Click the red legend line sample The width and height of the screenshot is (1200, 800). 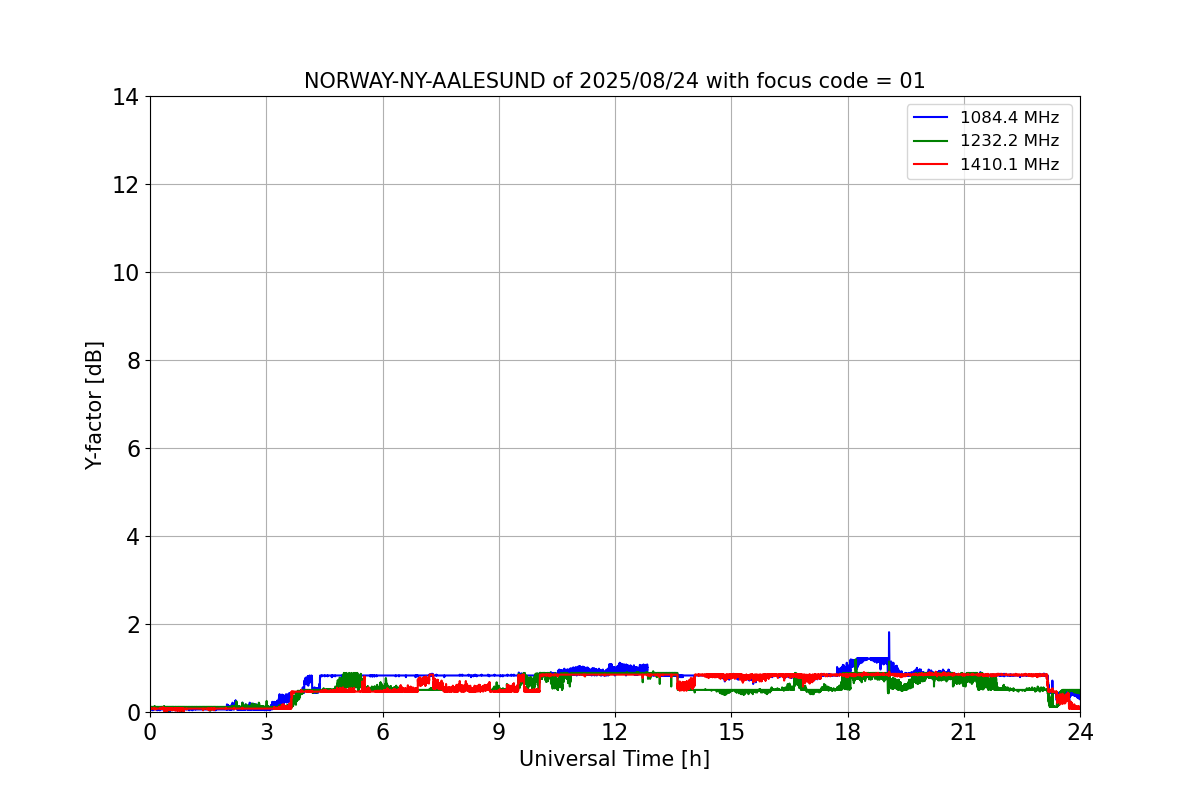pos(931,165)
